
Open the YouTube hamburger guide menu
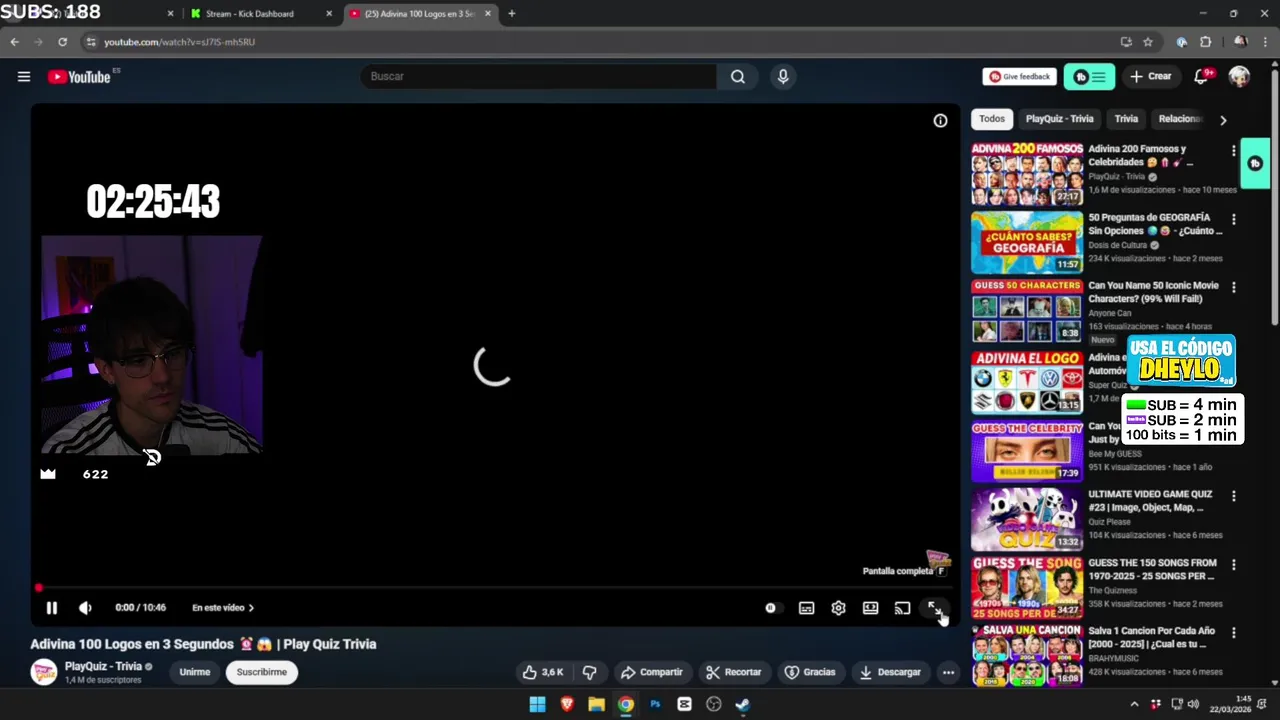click(x=24, y=76)
